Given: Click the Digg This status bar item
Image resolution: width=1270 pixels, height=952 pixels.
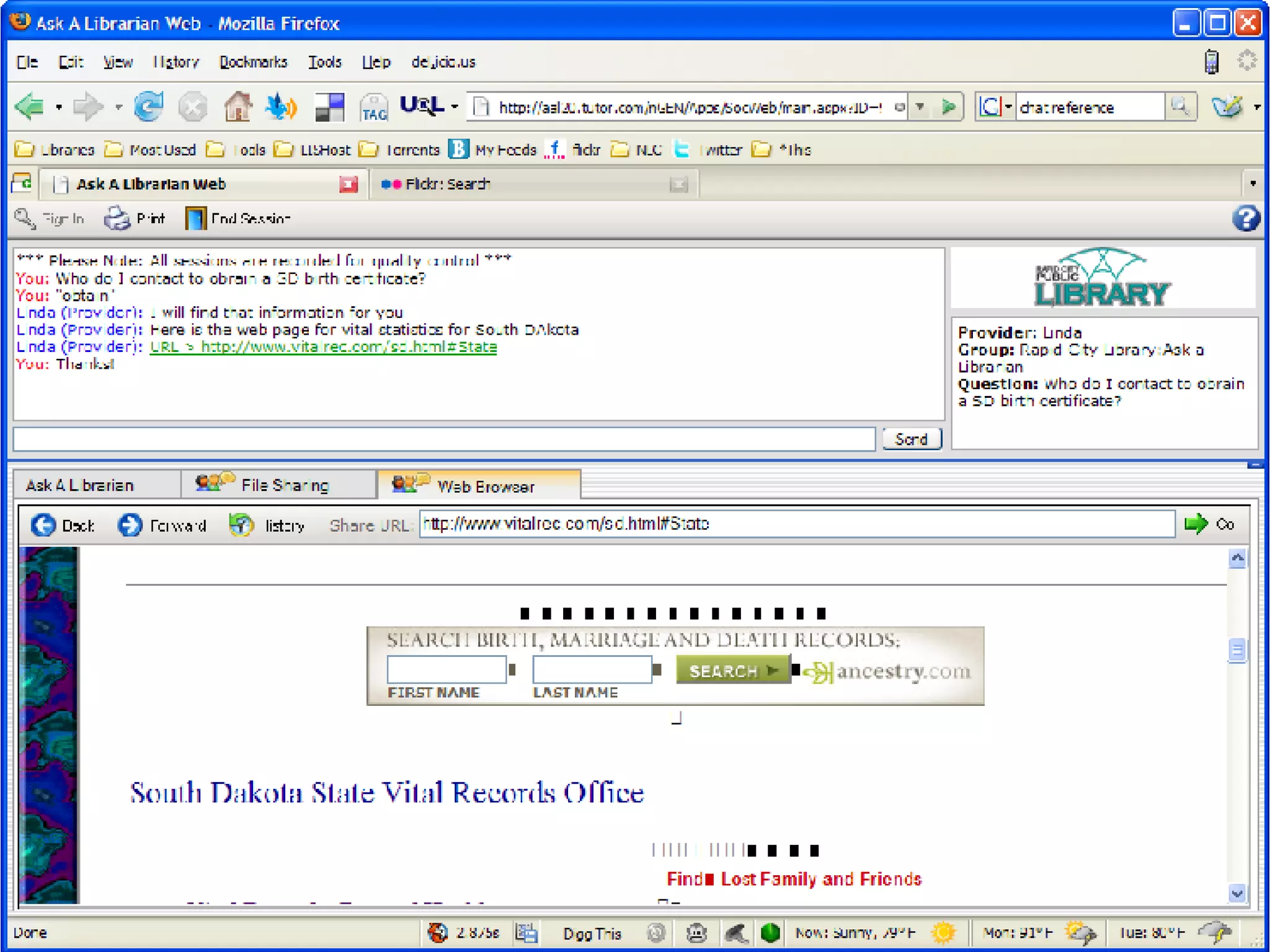Looking at the screenshot, I should coord(592,933).
